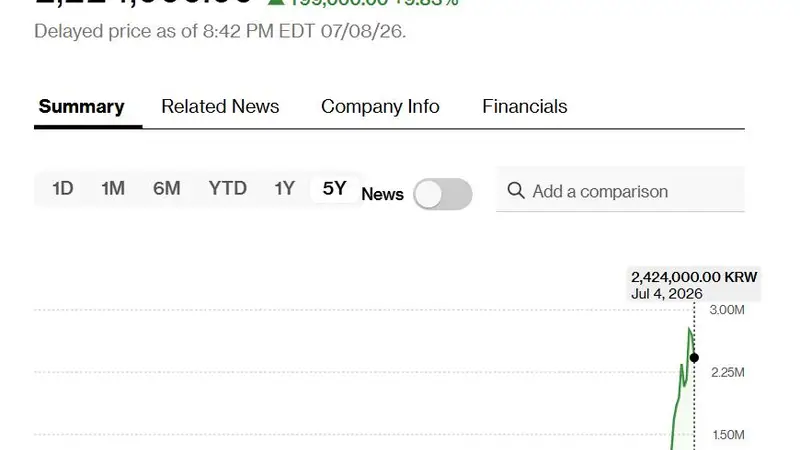Click the green up-arrow price change indicator
The height and width of the screenshot is (450, 800).
pos(276,2)
